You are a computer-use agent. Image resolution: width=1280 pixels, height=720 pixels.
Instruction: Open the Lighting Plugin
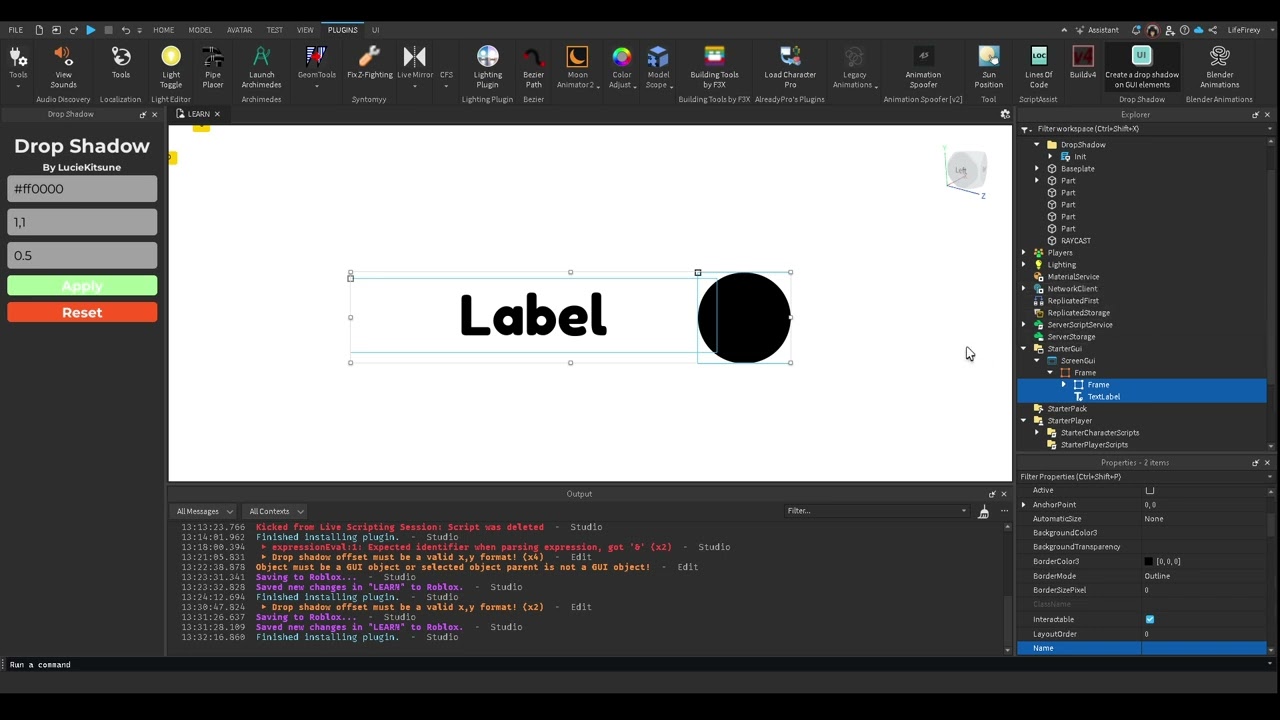[488, 67]
